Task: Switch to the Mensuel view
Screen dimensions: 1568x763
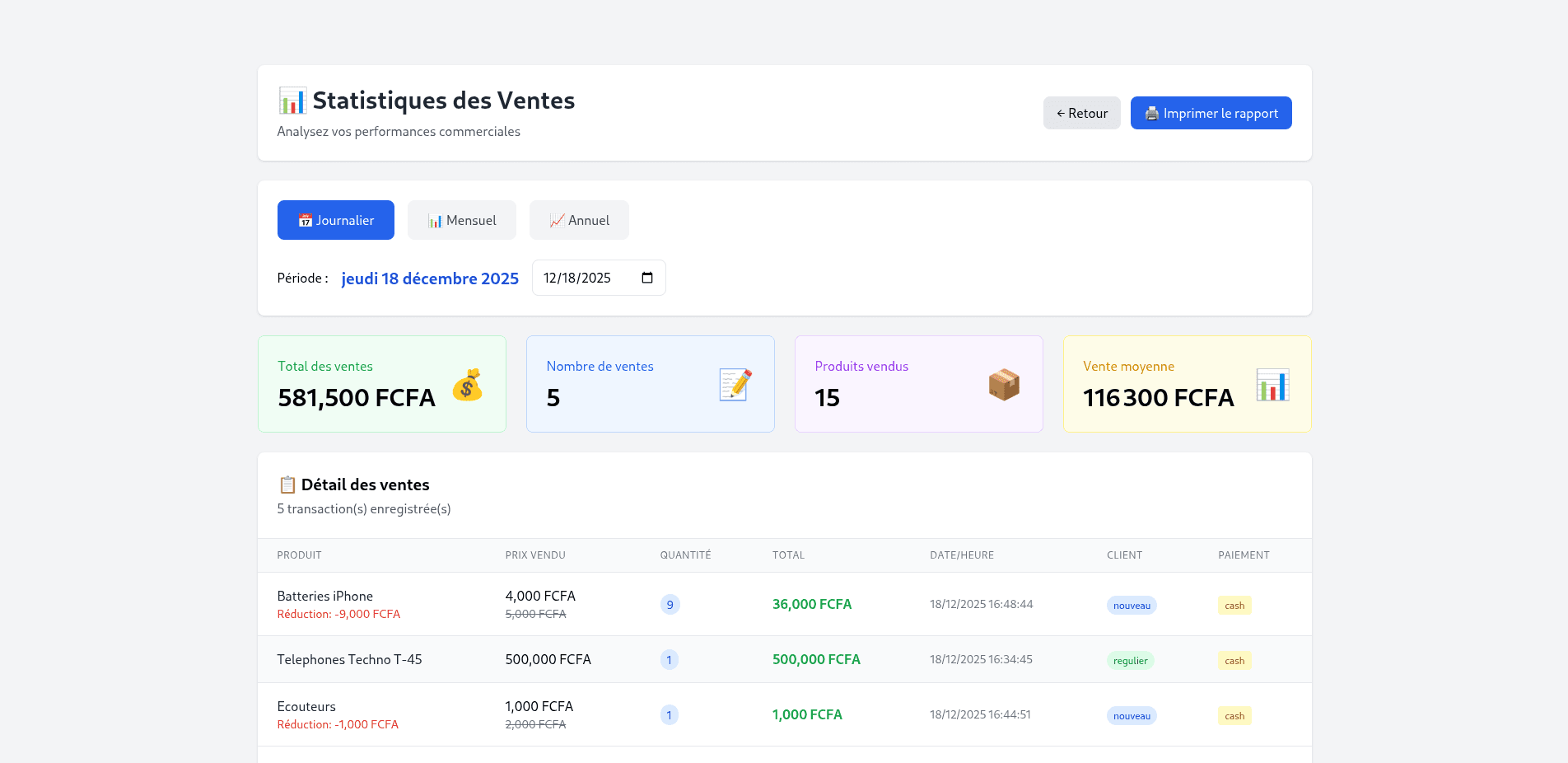Action: [x=461, y=220]
